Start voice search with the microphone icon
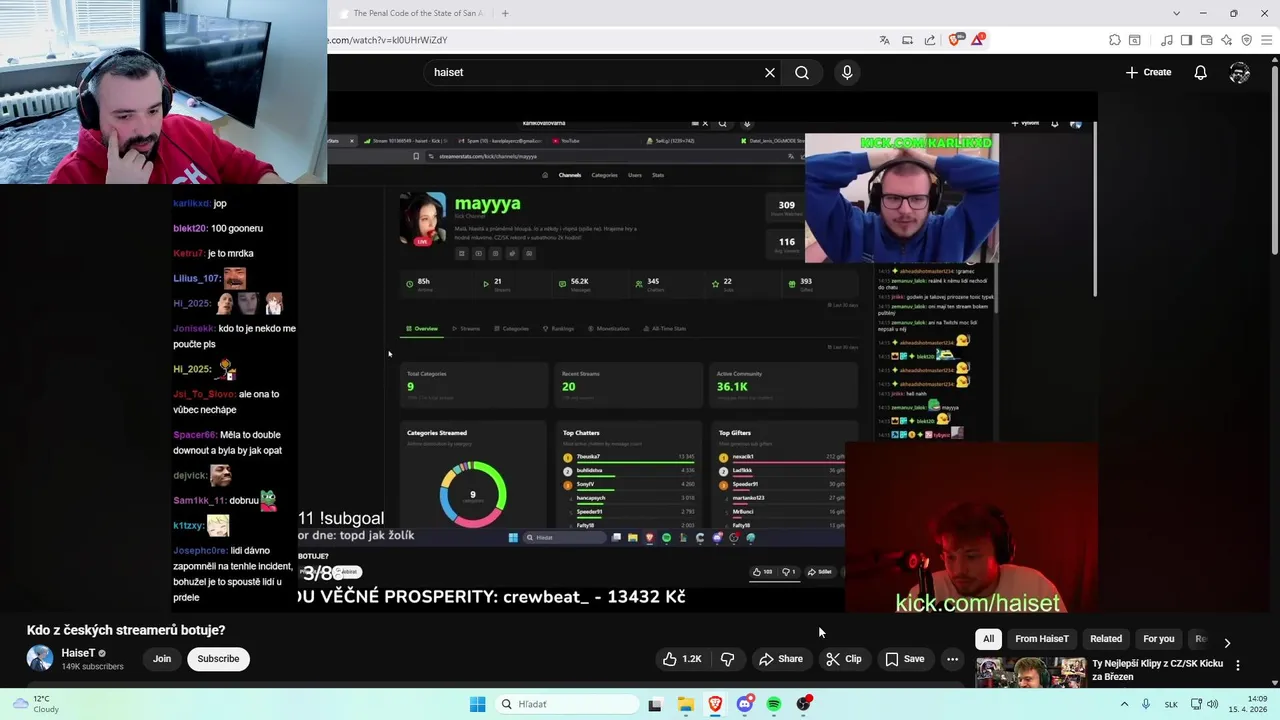Viewport: 1280px width, 720px height. pos(847,72)
